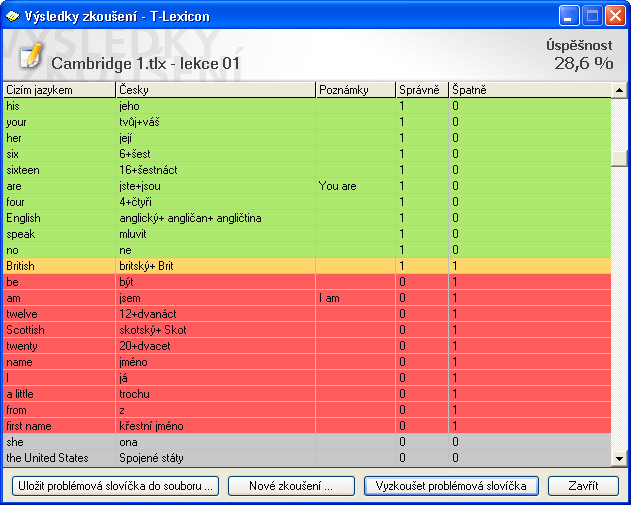
Task: Sort by the 'Cizím jazykem' column header
Action: [60, 90]
